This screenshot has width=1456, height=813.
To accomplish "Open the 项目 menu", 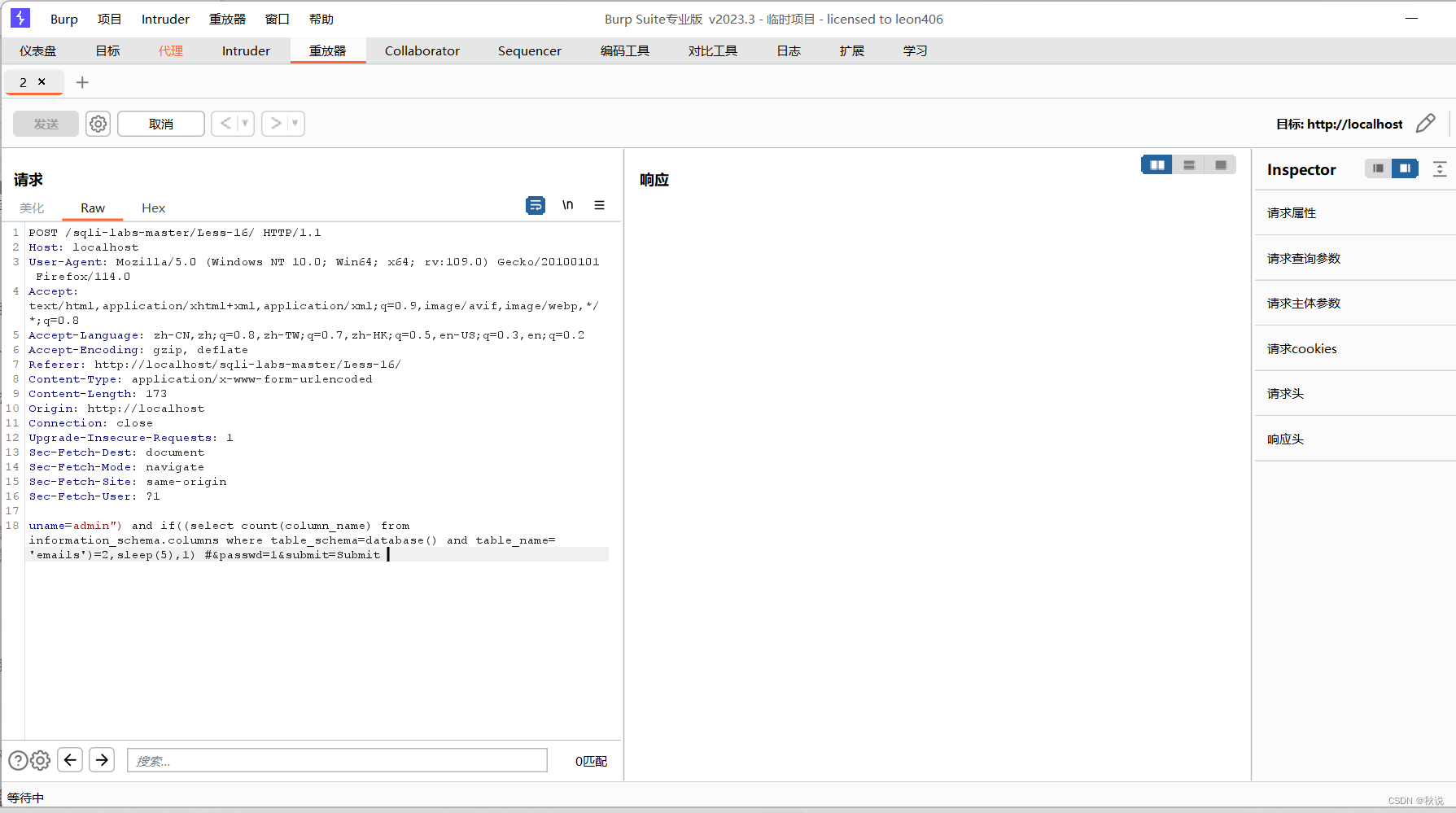I will [109, 19].
